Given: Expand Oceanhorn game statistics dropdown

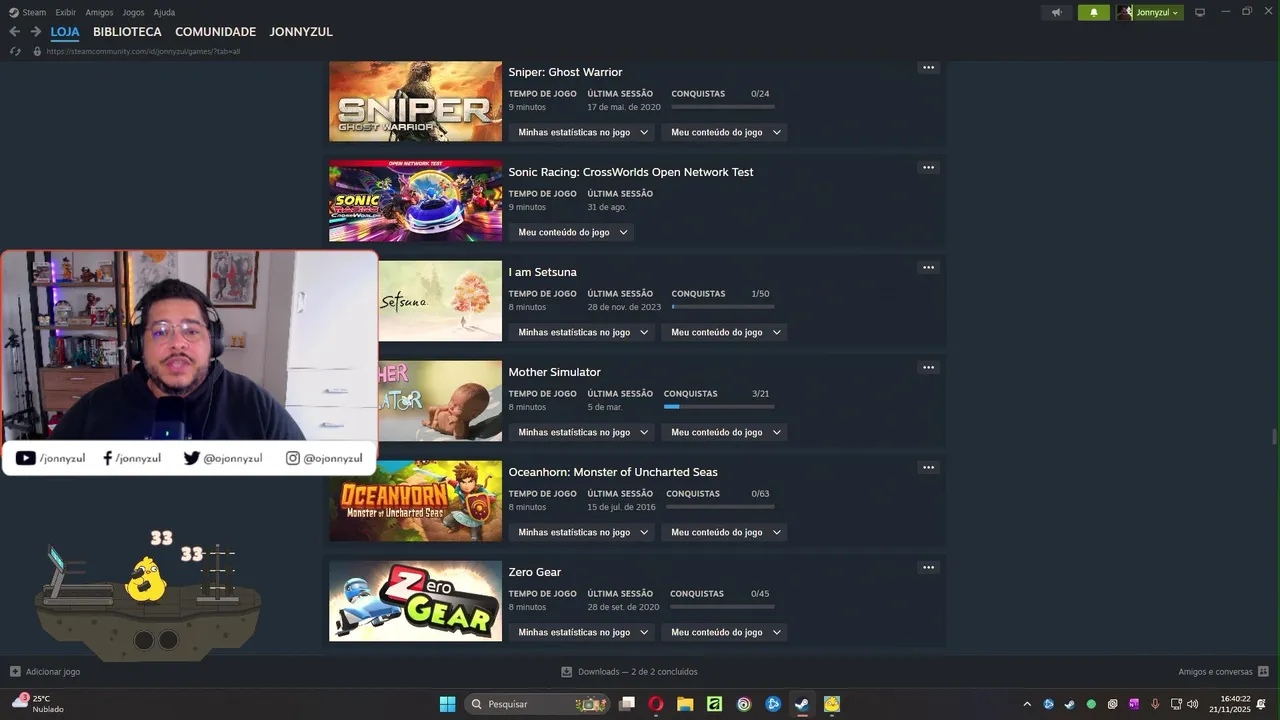Looking at the screenshot, I should 584,532.
